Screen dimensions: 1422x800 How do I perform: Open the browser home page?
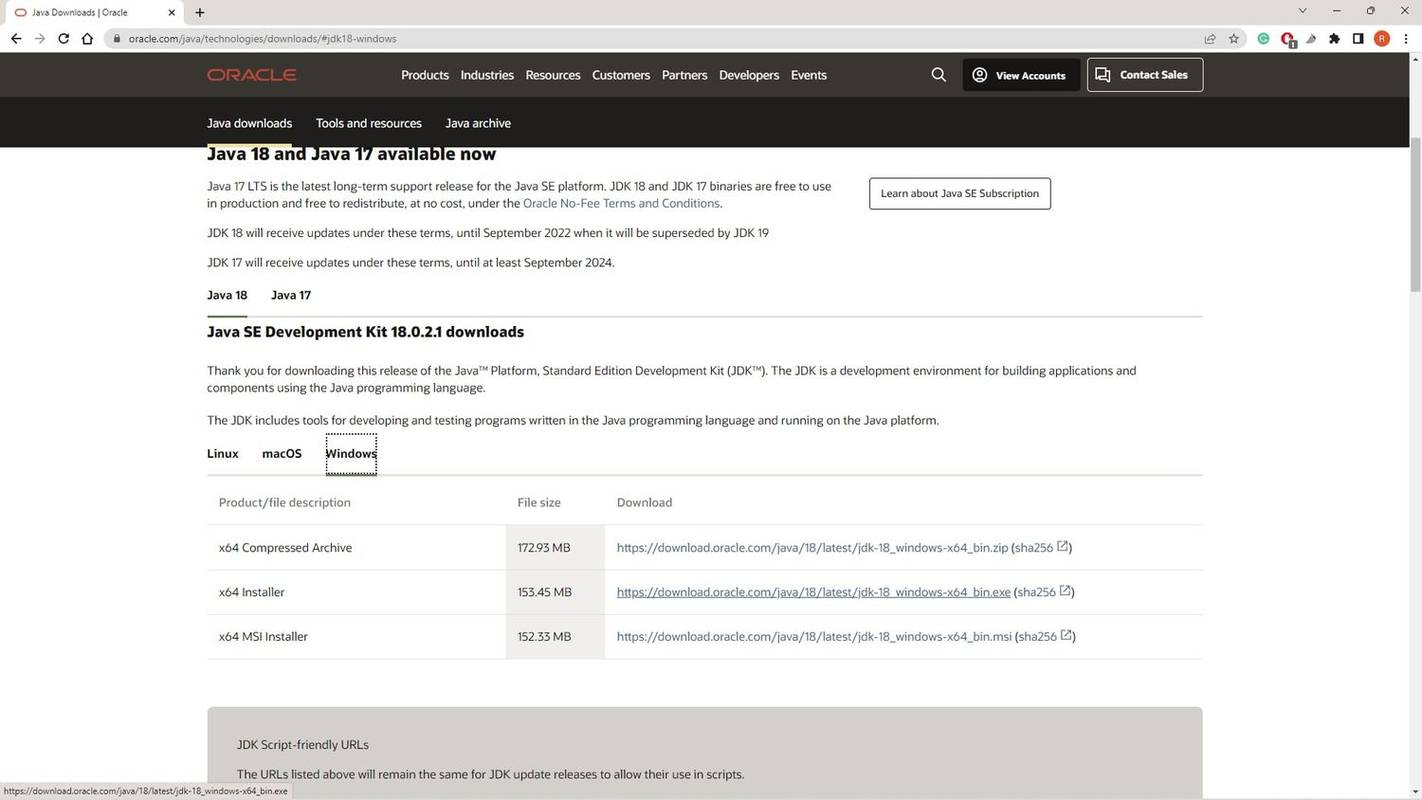pos(88,39)
